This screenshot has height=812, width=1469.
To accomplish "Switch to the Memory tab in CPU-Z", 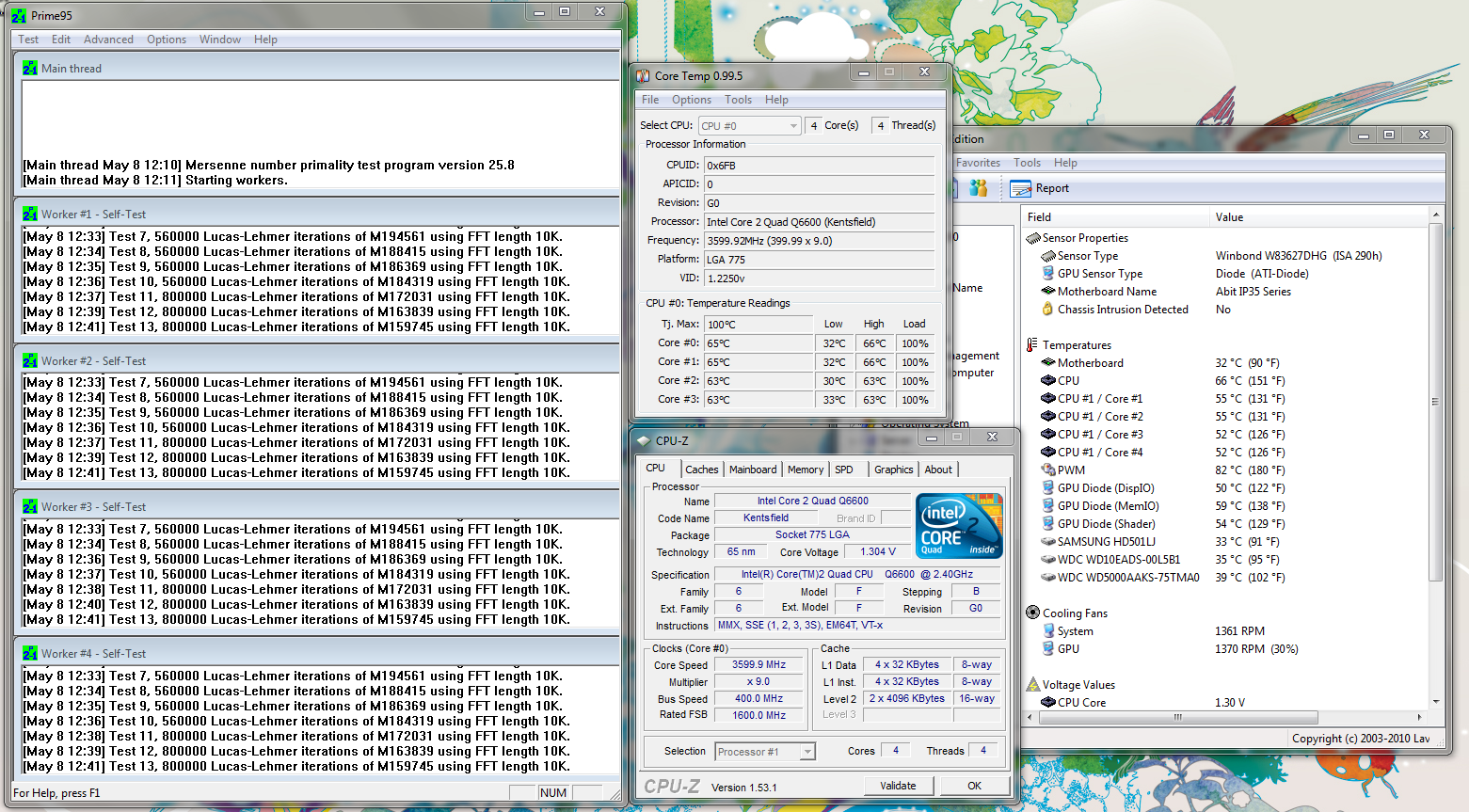I will 806,470.
